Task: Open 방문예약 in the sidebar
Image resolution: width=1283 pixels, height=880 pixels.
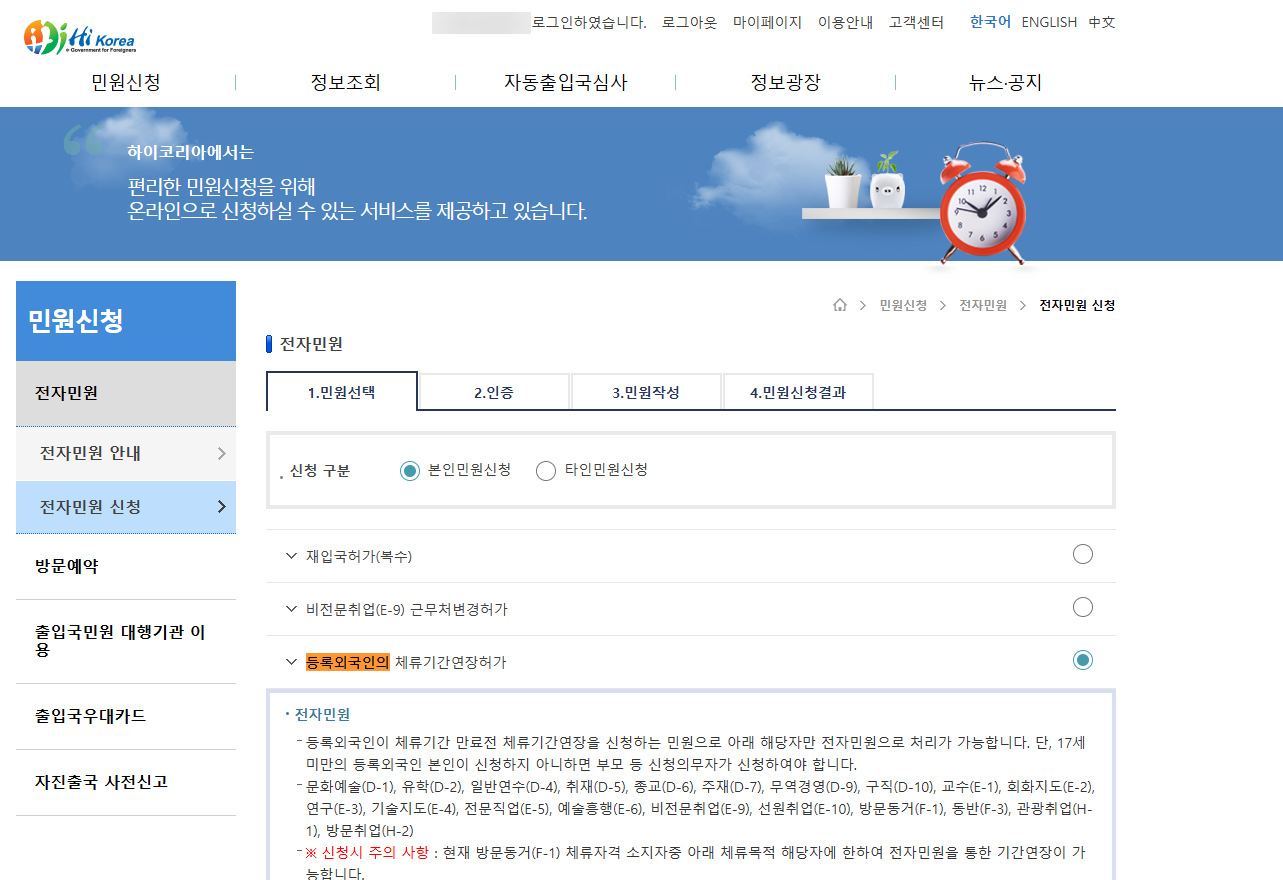Action: (x=67, y=566)
